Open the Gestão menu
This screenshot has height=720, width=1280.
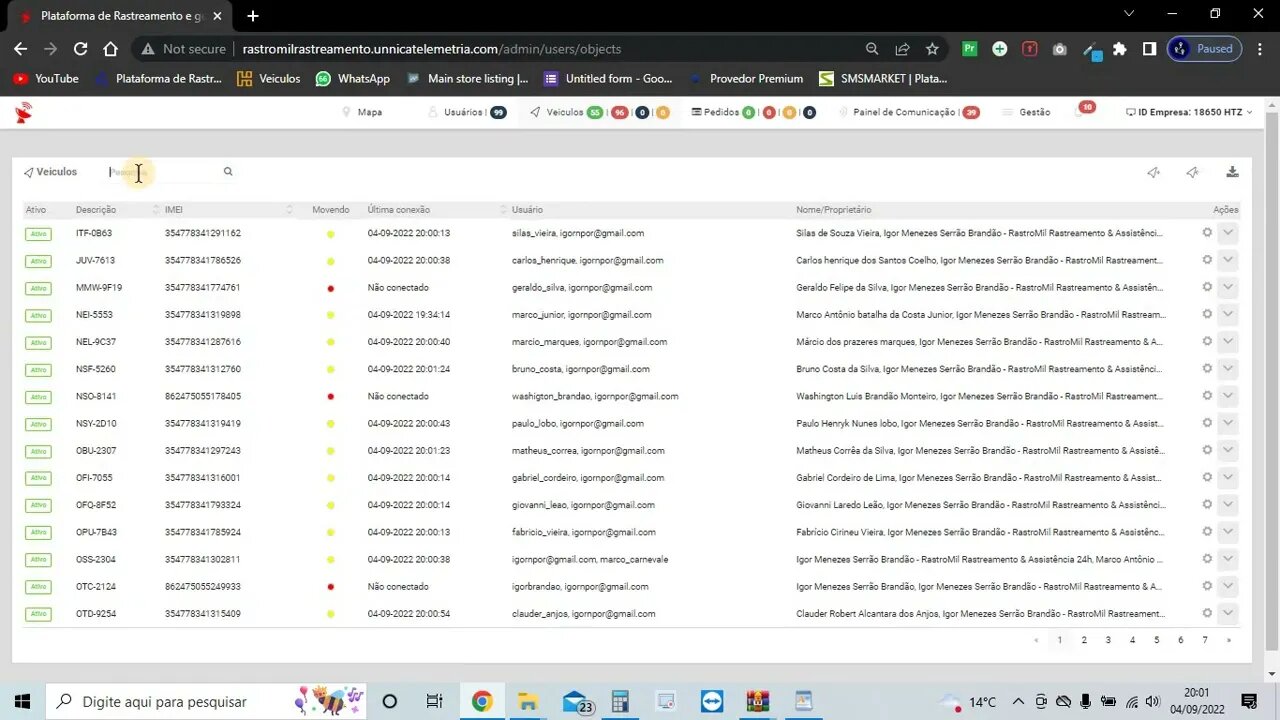pyautogui.click(x=1026, y=112)
